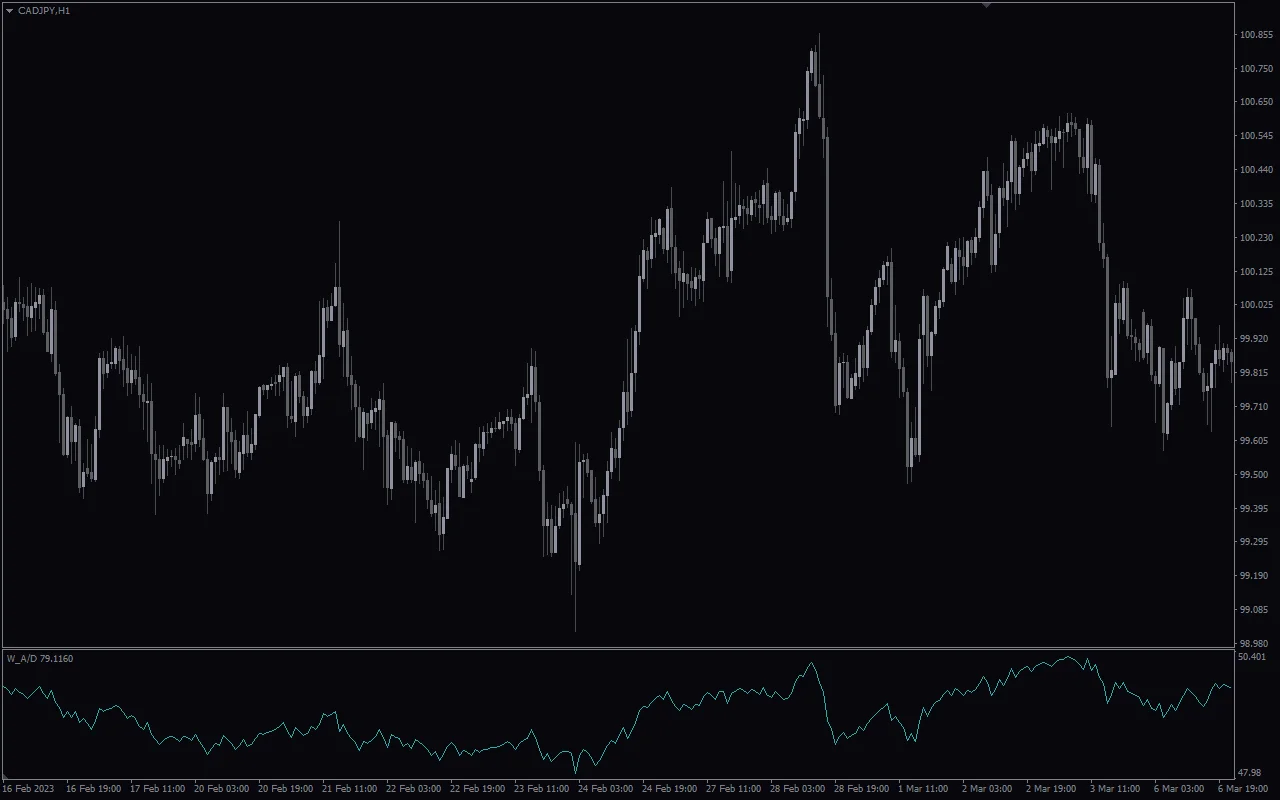Click the 24 Feb 03:00 time label

(x=605, y=789)
